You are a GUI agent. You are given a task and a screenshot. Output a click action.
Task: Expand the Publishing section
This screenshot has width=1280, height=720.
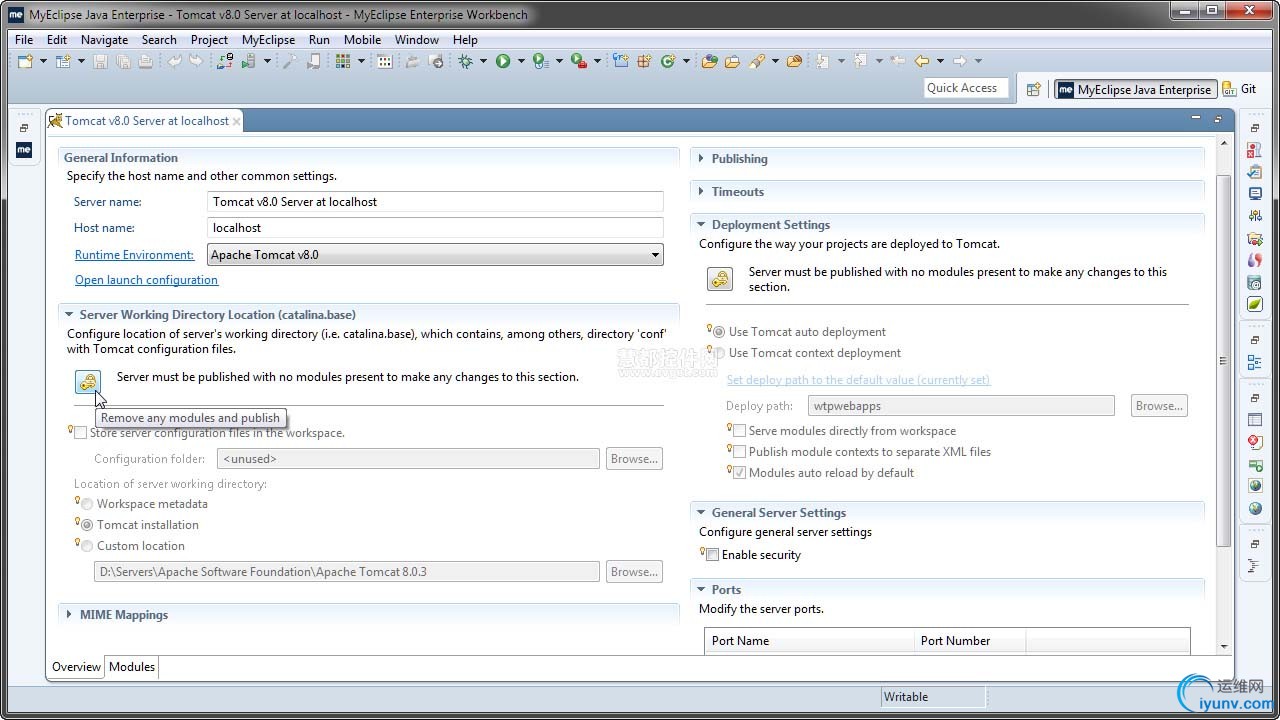[x=701, y=159]
